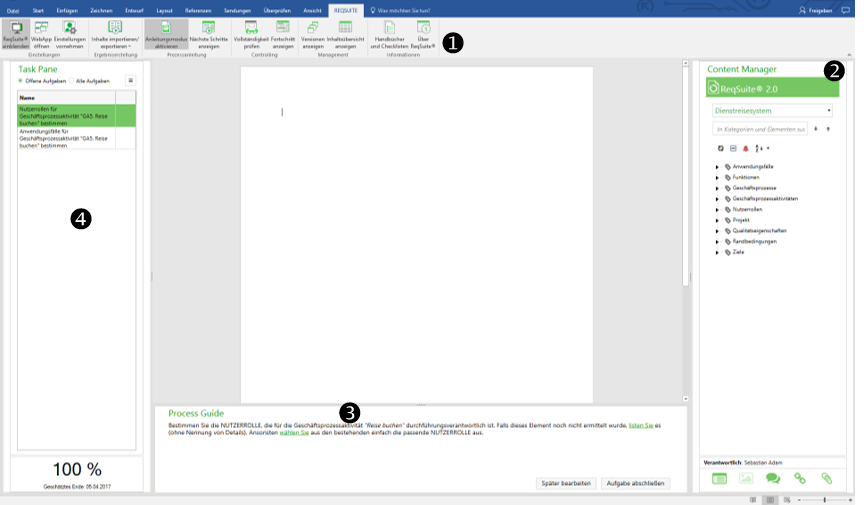Click the zoom slider in status bar
The width and height of the screenshot is (864, 505).
(x=824, y=498)
